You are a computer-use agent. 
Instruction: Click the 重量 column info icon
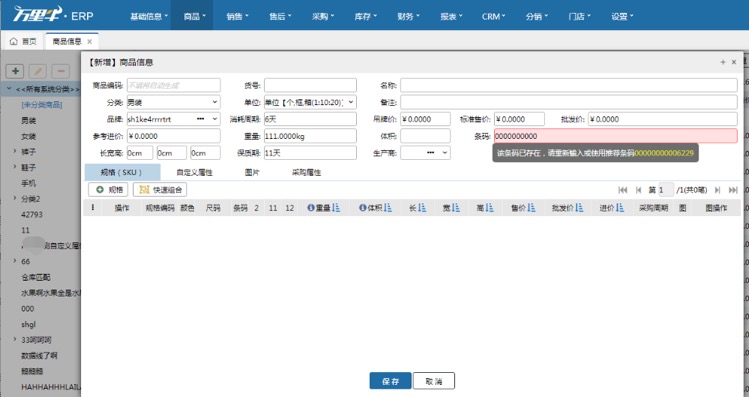point(311,208)
